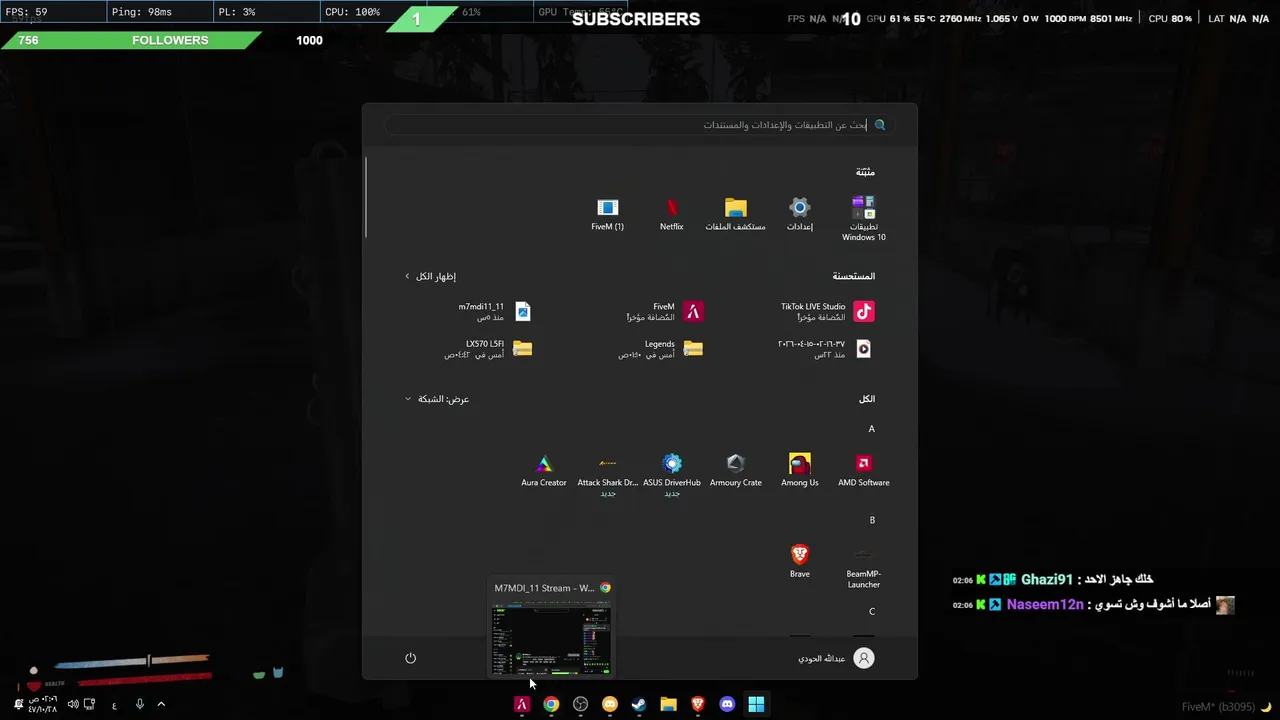This screenshot has width=1280, height=720.
Task: Click Show all recommended items
Action: (430, 276)
